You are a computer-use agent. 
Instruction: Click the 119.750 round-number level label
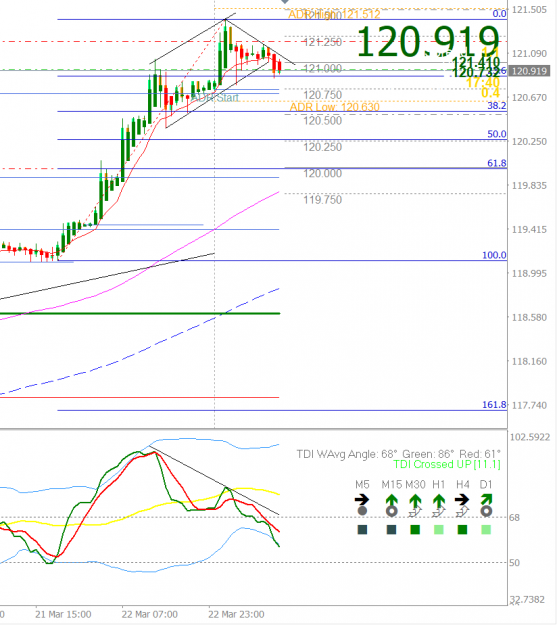(323, 200)
